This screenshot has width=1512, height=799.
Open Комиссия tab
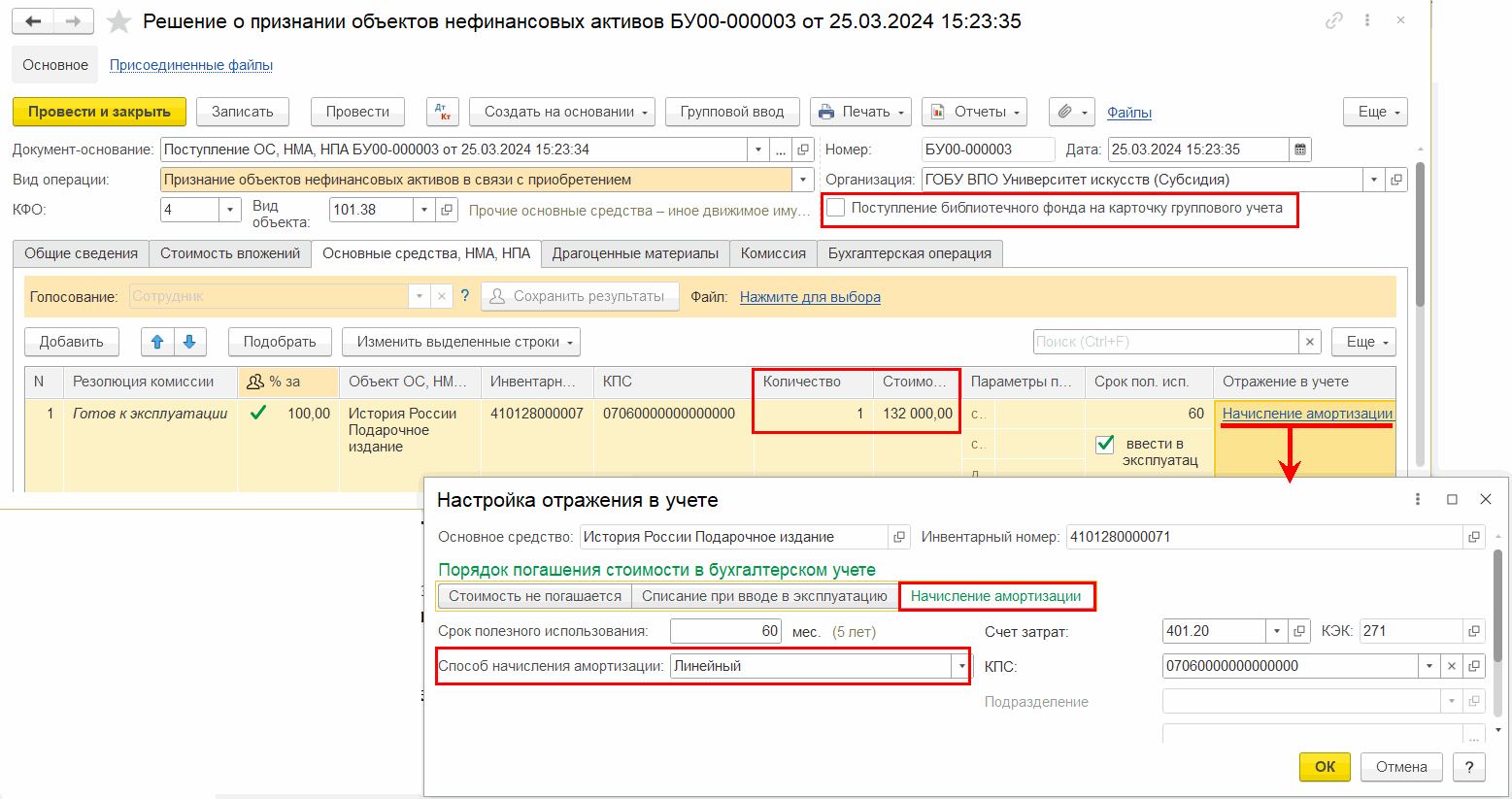tap(773, 253)
